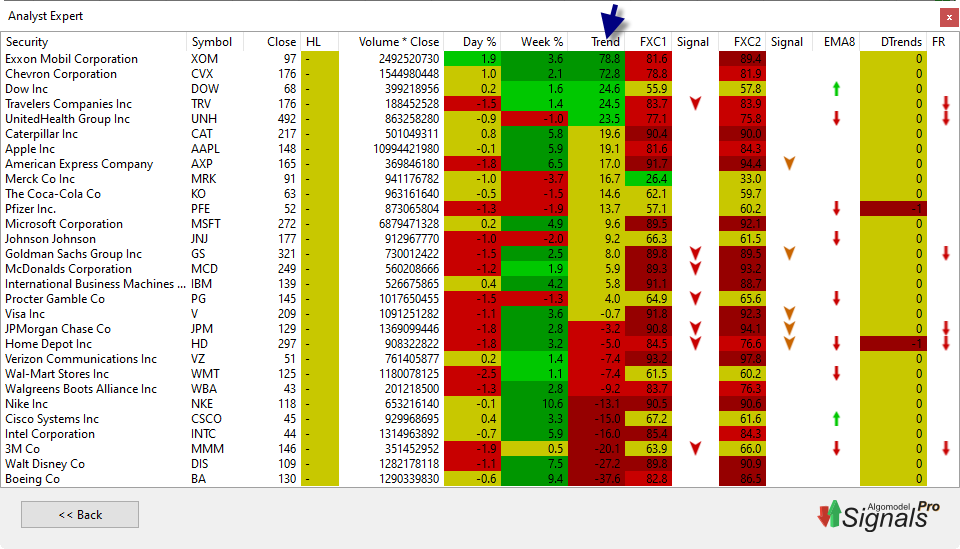This screenshot has height=549, width=960.
Task: Select the Caterpillar Inc row
Action: [x=480, y=133]
